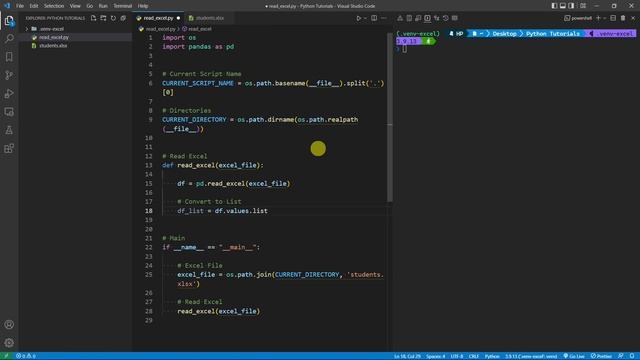
Task: Open the Explorer view in the activity bar
Action: point(9,21)
